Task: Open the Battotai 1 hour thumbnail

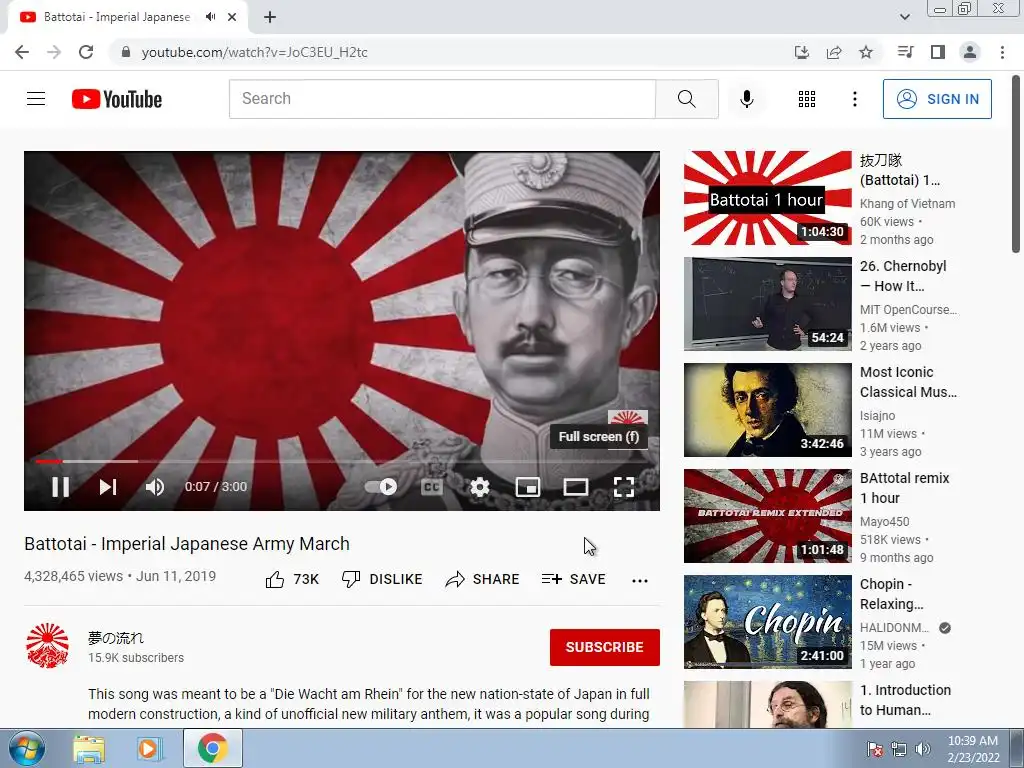Action: [x=767, y=198]
